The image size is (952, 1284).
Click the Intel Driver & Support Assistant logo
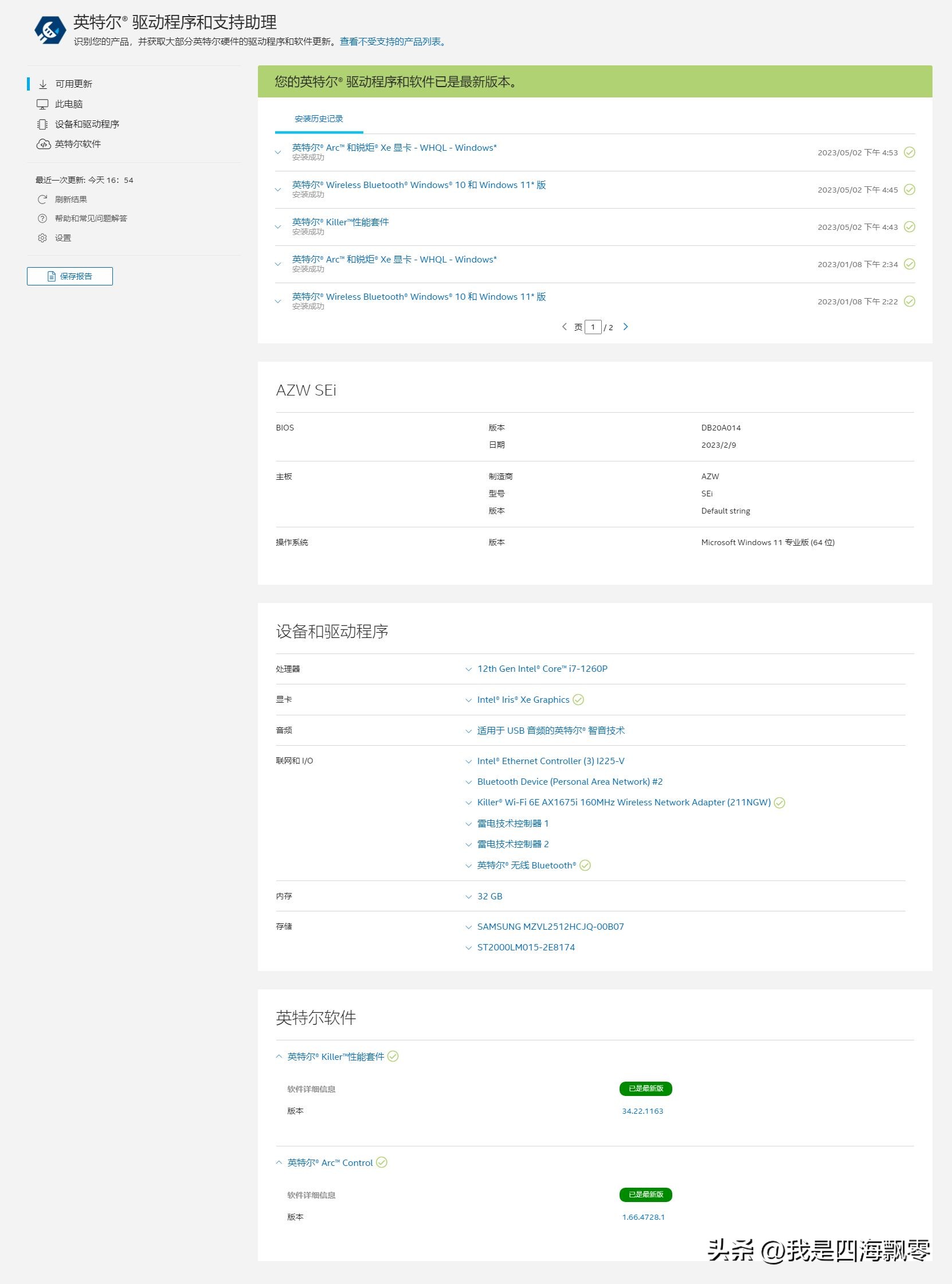50,29
